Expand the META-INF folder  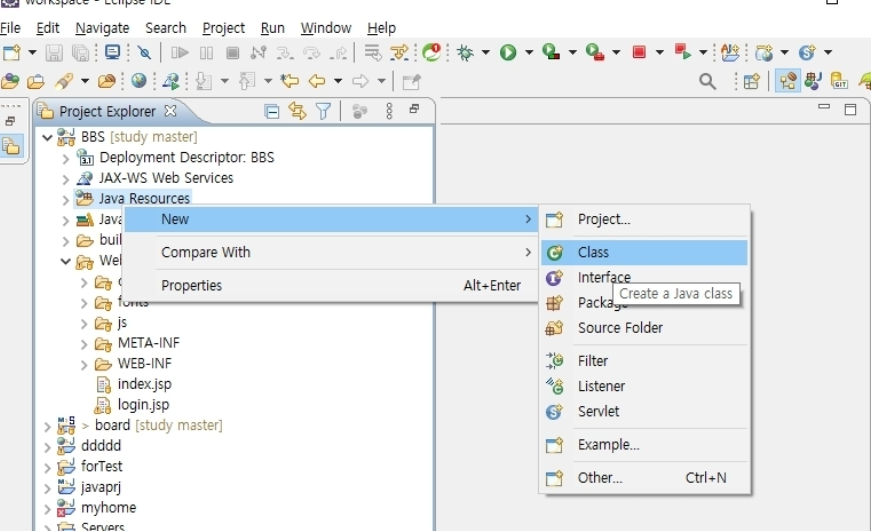[84, 344]
